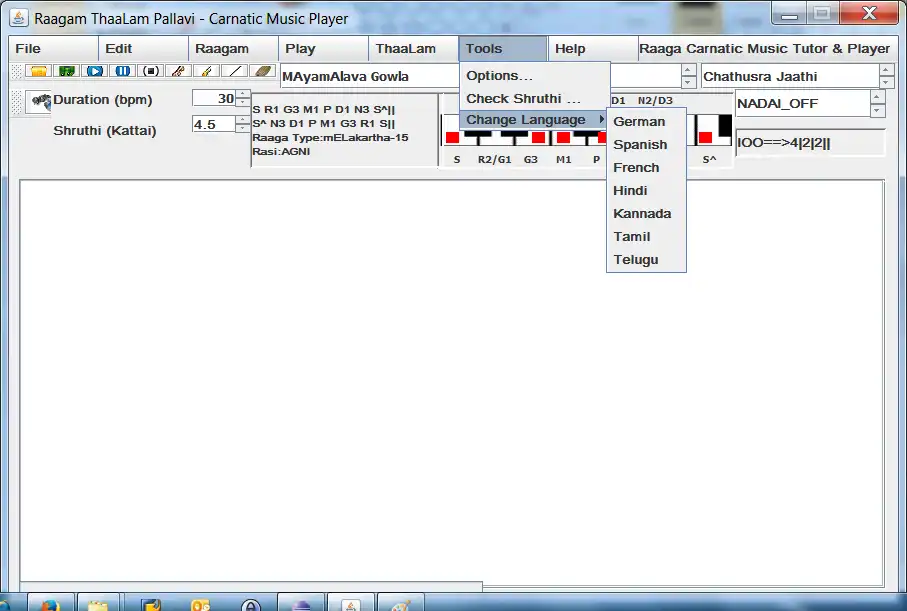The height and width of the screenshot is (611, 907).
Task: Open the Play menu
Action: (323, 49)
